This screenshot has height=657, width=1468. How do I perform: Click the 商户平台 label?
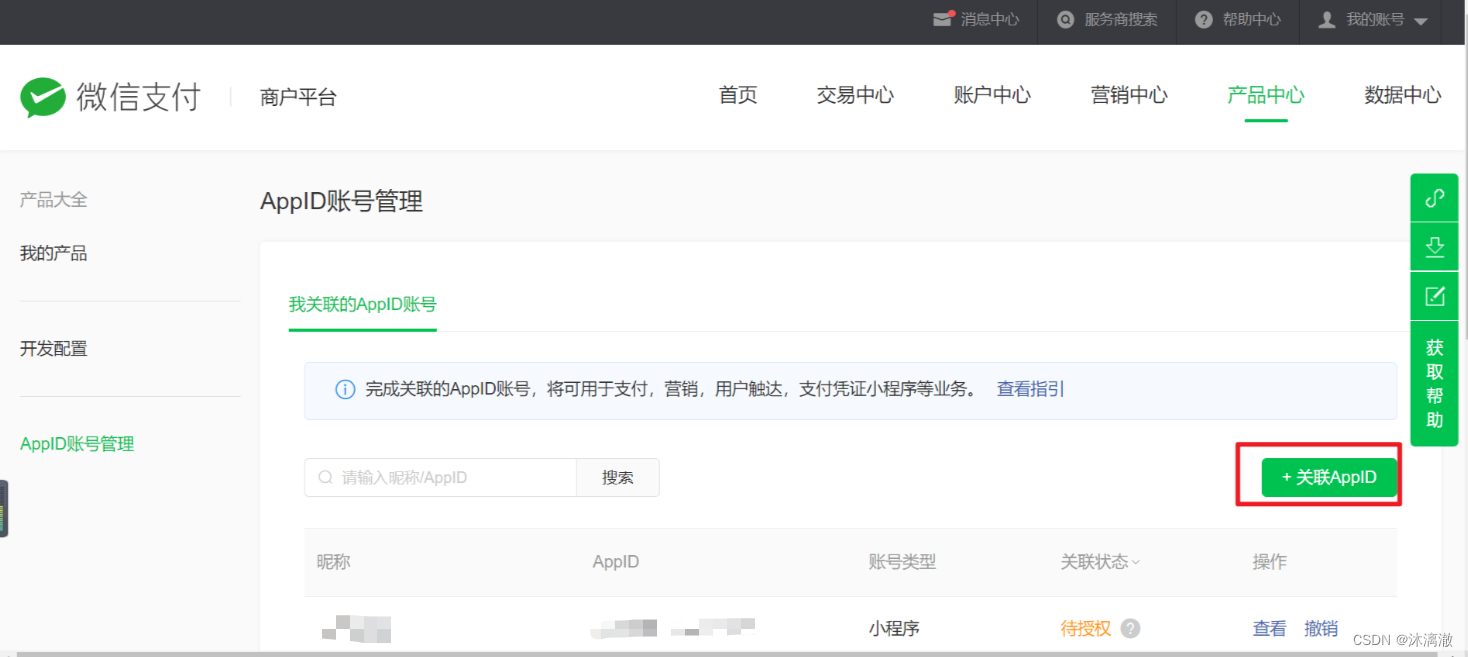298,97
